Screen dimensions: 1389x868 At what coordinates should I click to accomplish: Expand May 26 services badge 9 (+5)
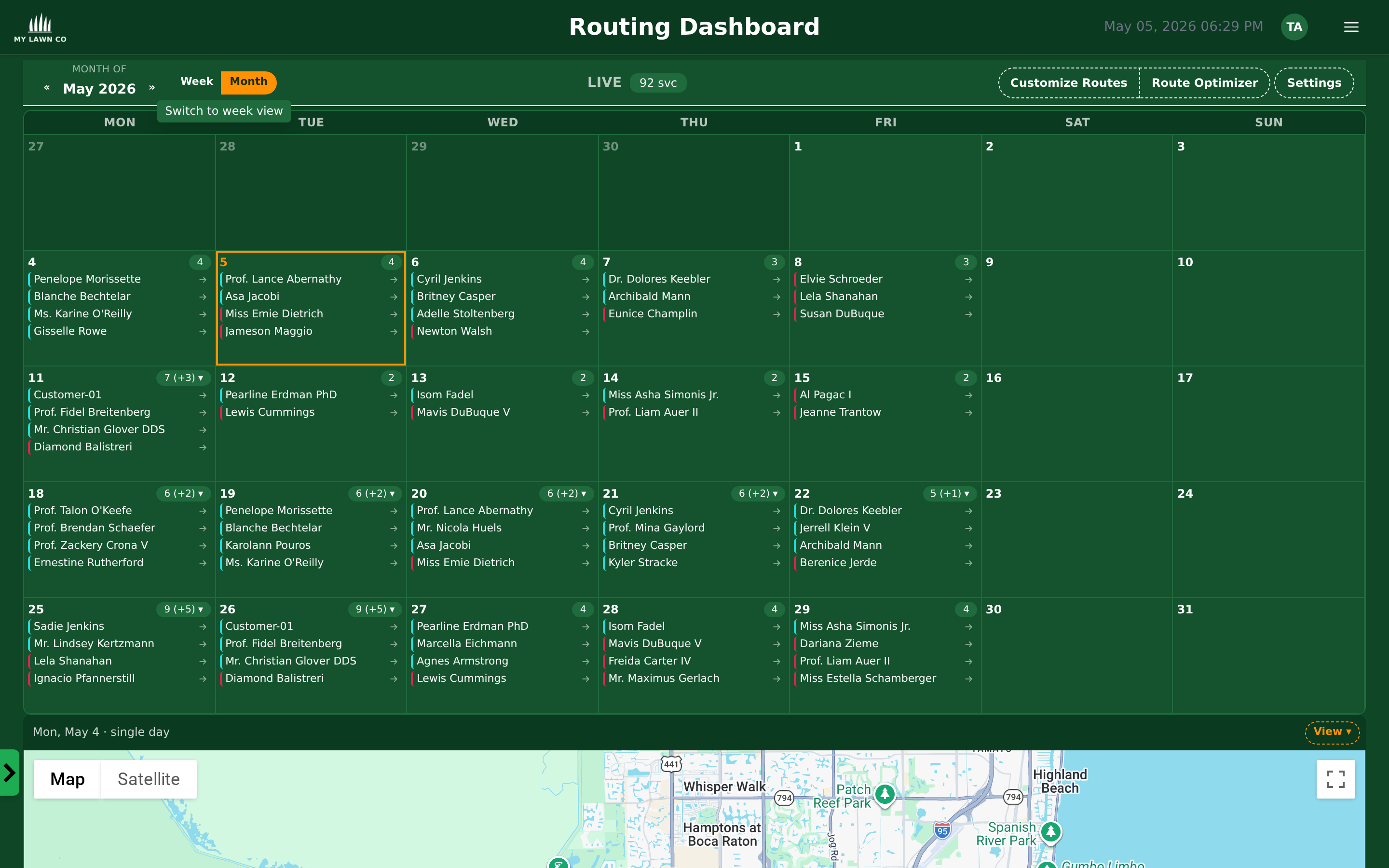pyautogui.click(x=375, y=610)
